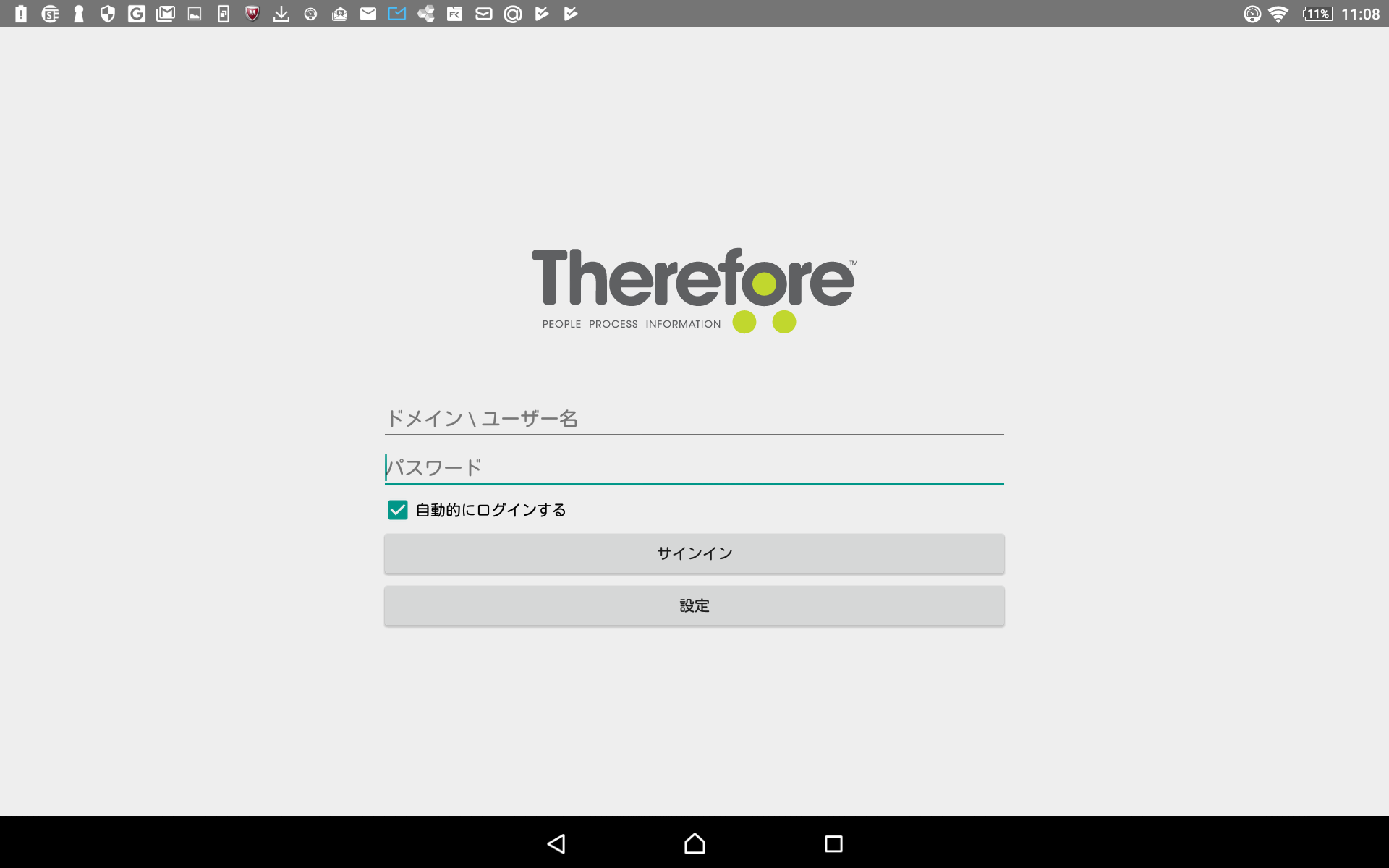Viewport: 1389px width, 868px height.
Task: Tap the solid white mail envelope icon
Action: click(x=368, y=14)
